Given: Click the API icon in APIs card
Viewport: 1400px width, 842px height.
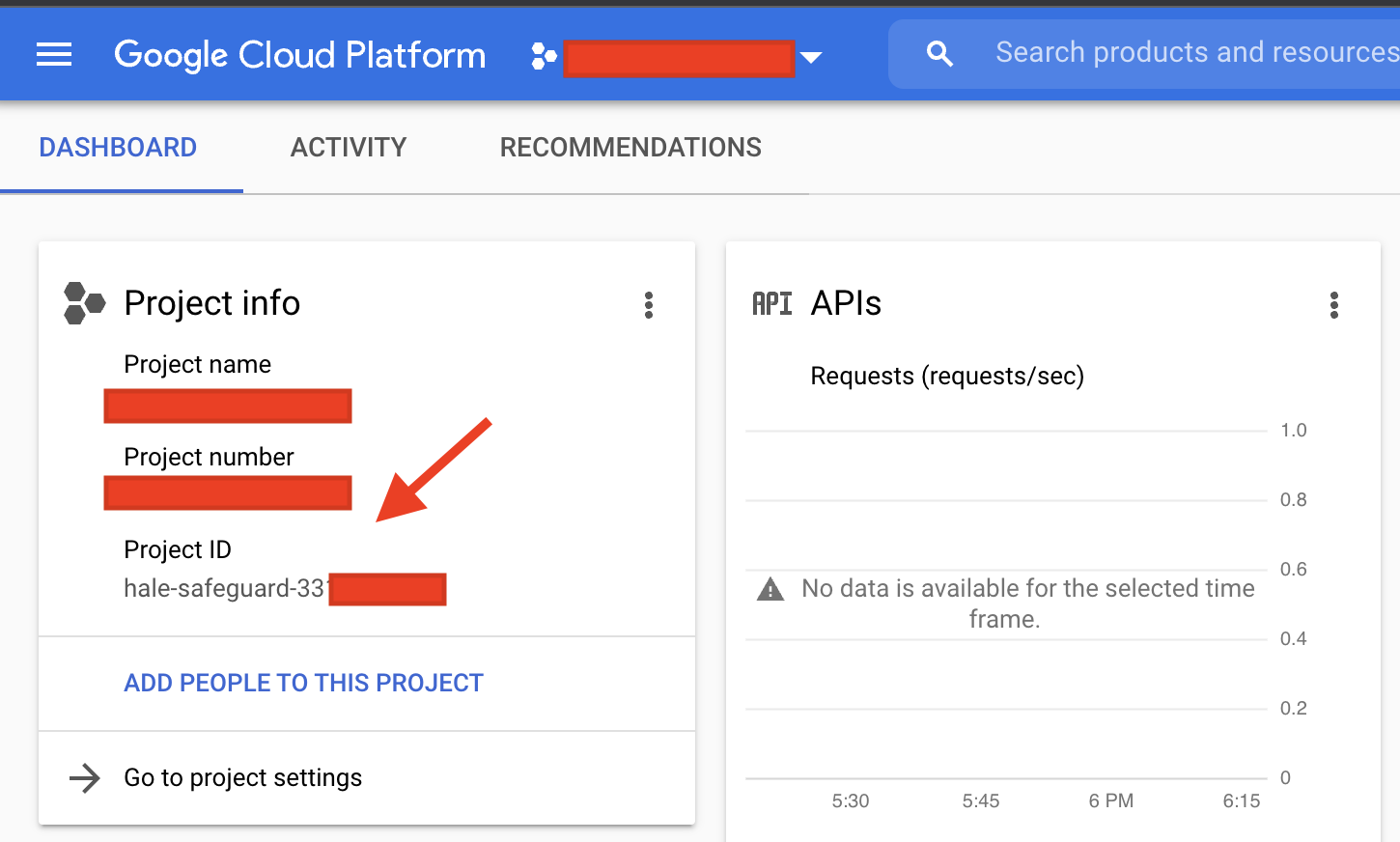Looking at the screenshot, I should (771, 304).
